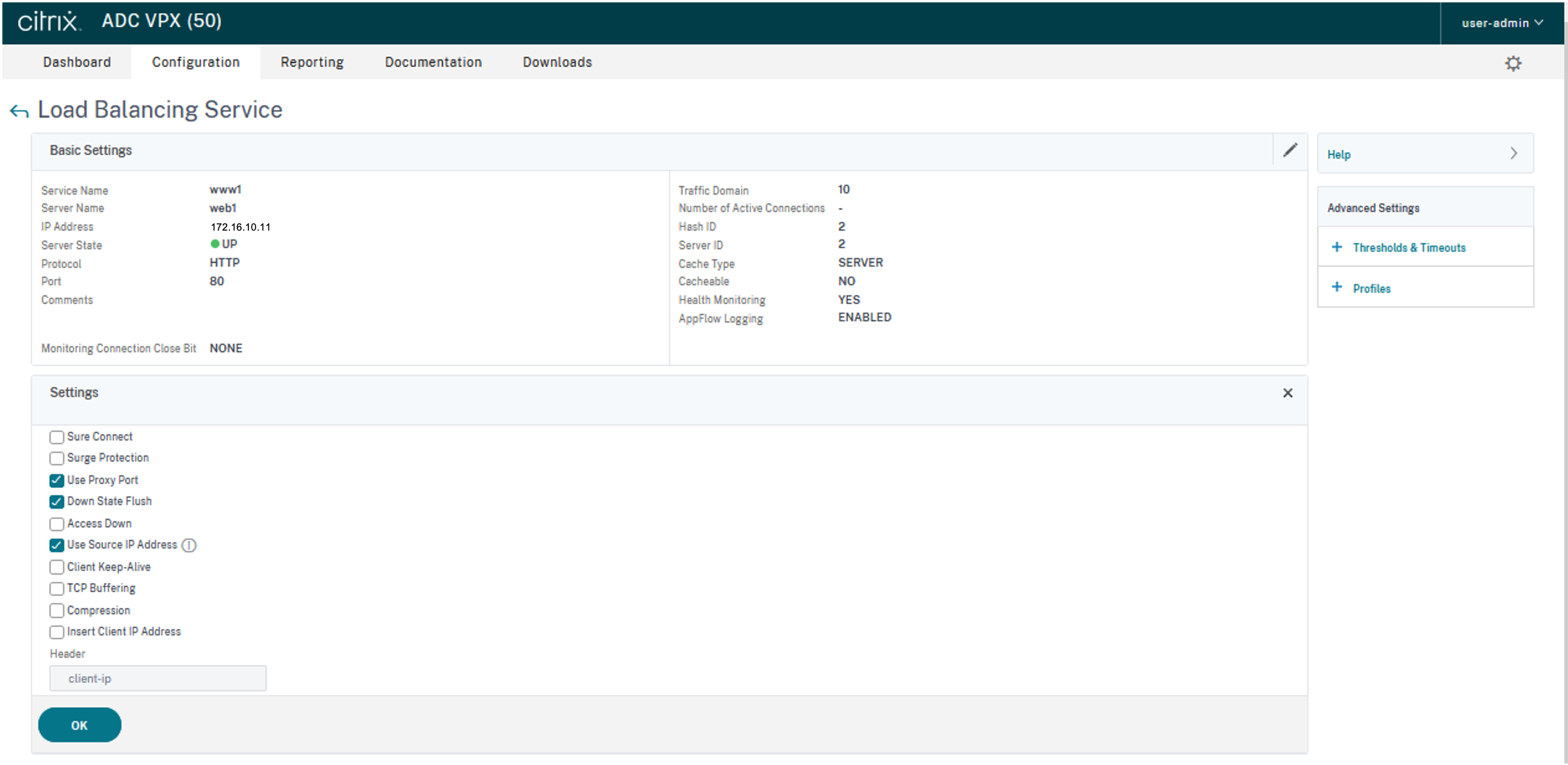The width and height of the screenshot is (1568, 765).
Task: Open the settings gear icon
Action: (1513, 63)
